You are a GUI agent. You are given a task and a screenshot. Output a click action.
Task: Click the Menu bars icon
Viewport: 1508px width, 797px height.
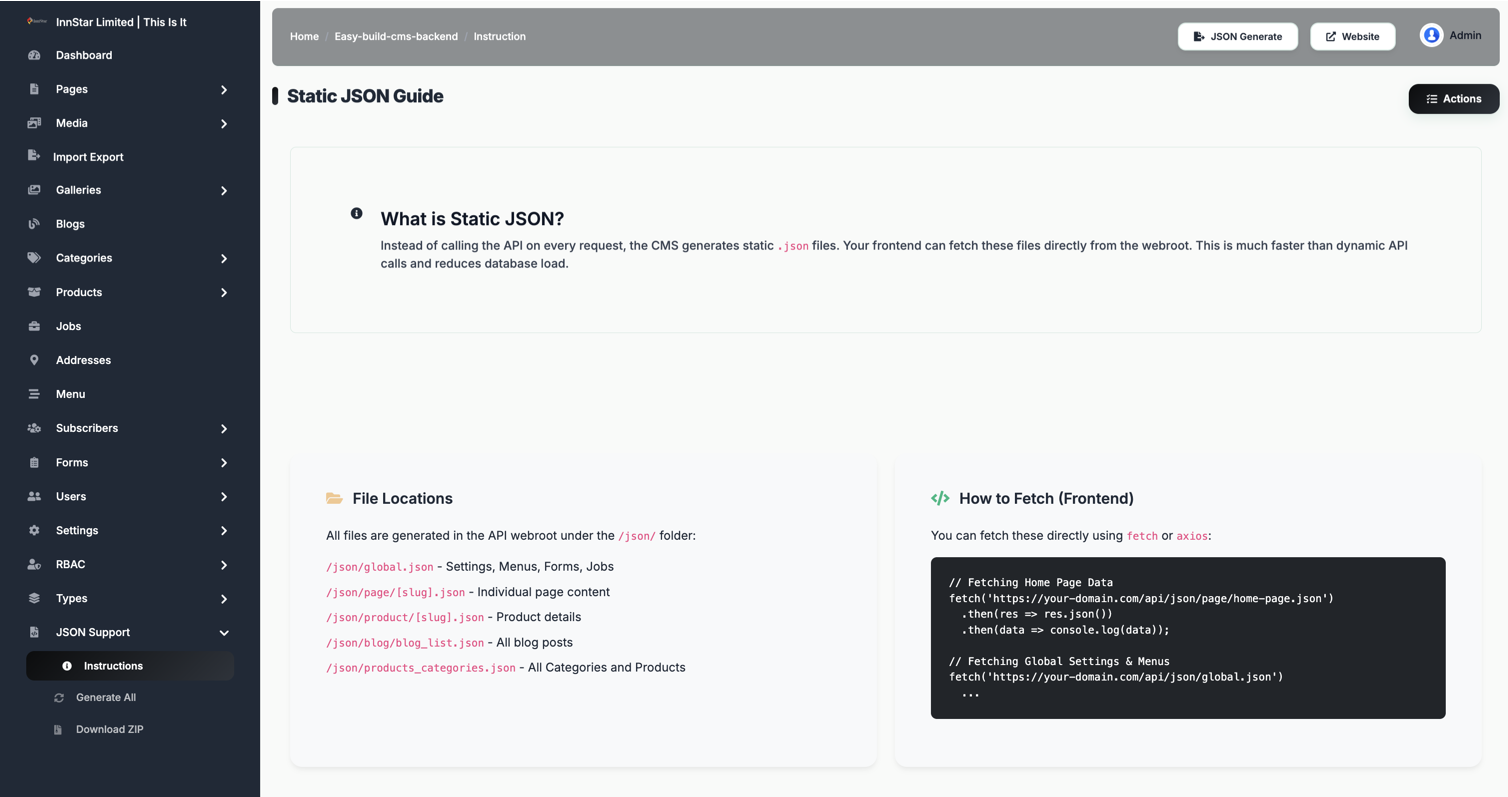34,394
